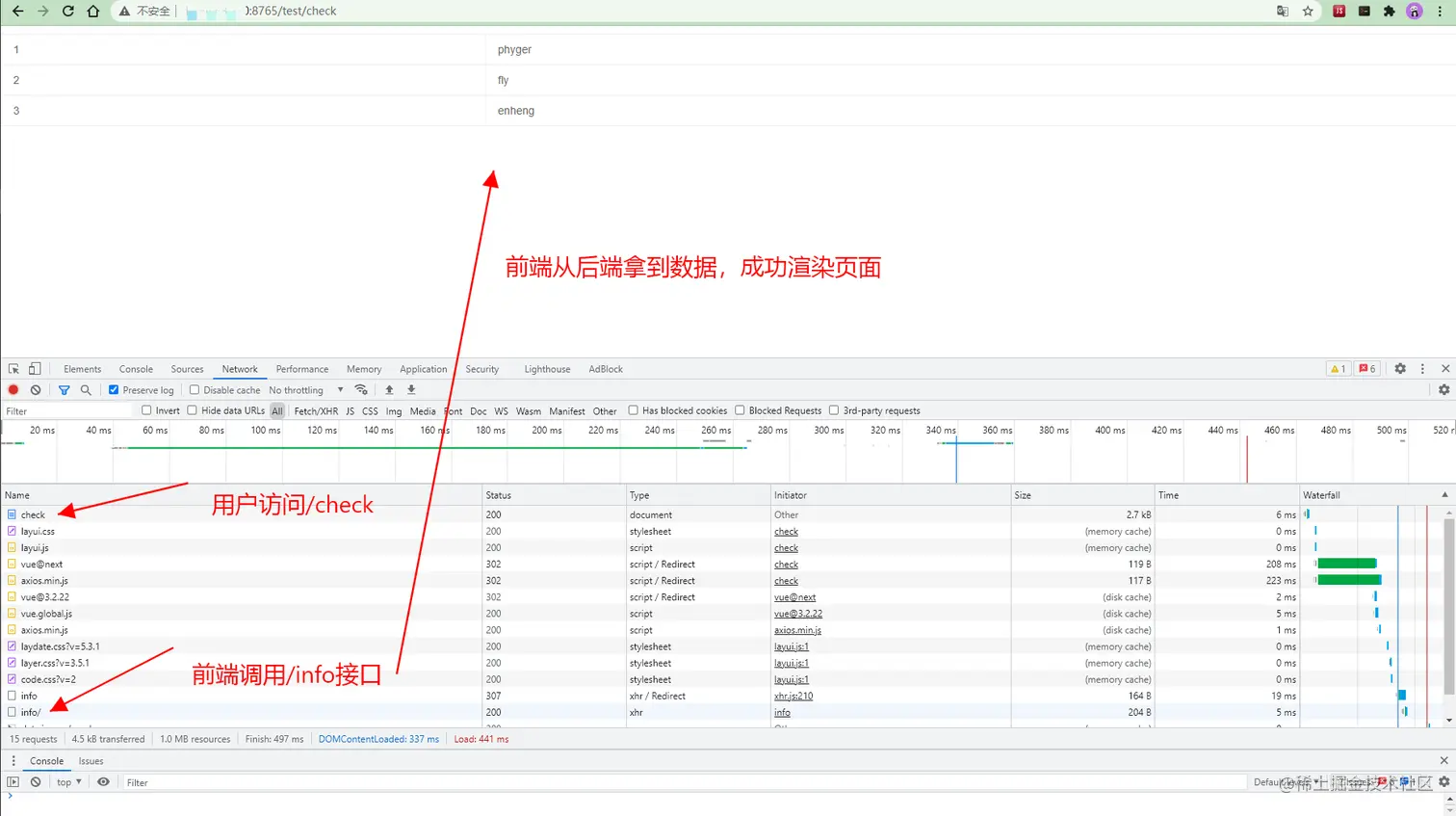Activate the DevTools inspect element picker
Image resolution: width=1456 pixels, height=816 pixels.
tap(13, 369)
